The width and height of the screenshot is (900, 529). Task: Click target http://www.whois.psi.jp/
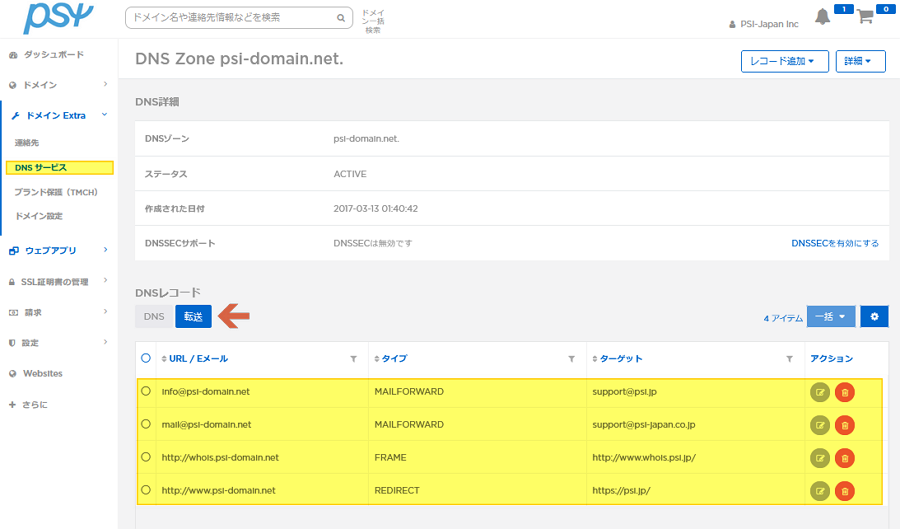coord(644,457)
